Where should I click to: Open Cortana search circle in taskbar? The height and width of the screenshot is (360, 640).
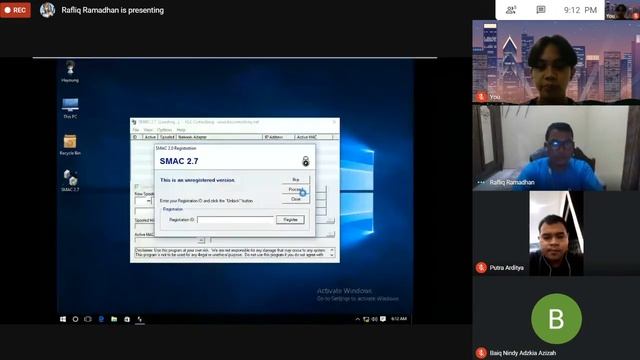coord(76,319)
